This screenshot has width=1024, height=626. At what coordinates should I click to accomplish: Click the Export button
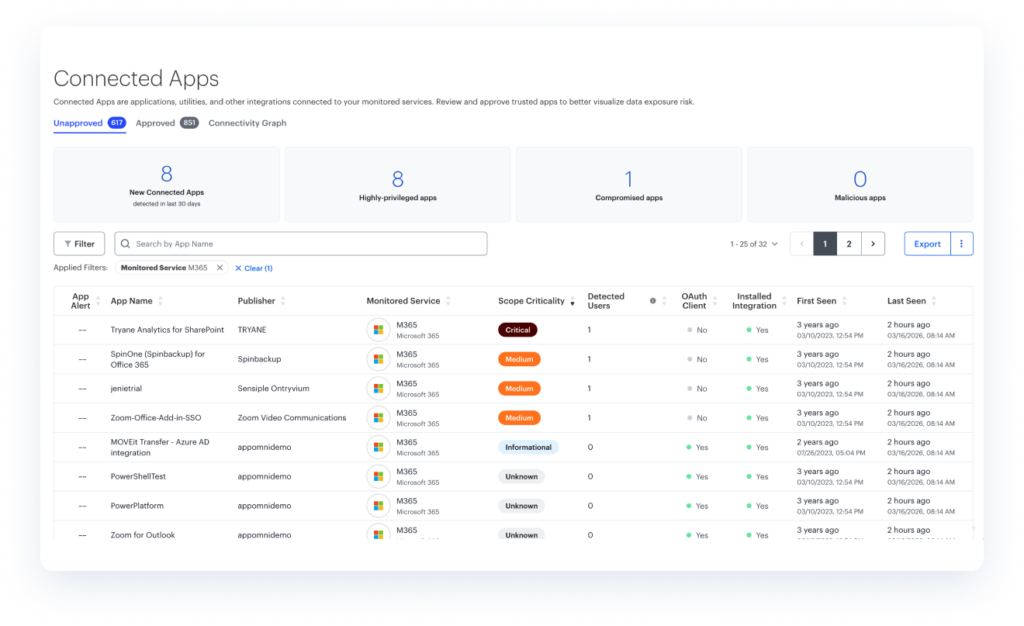click(927, 244)
